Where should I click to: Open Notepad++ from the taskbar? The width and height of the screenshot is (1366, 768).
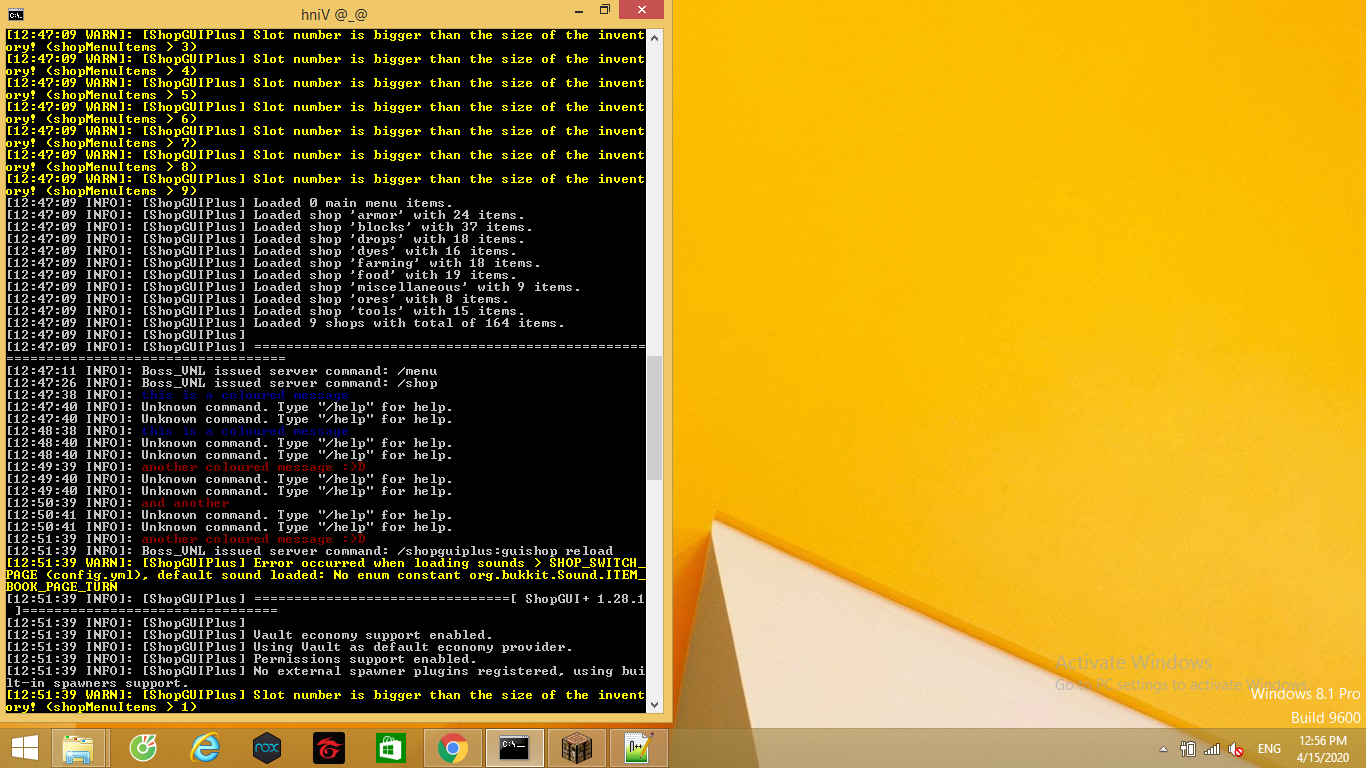(x=637, y=748)
